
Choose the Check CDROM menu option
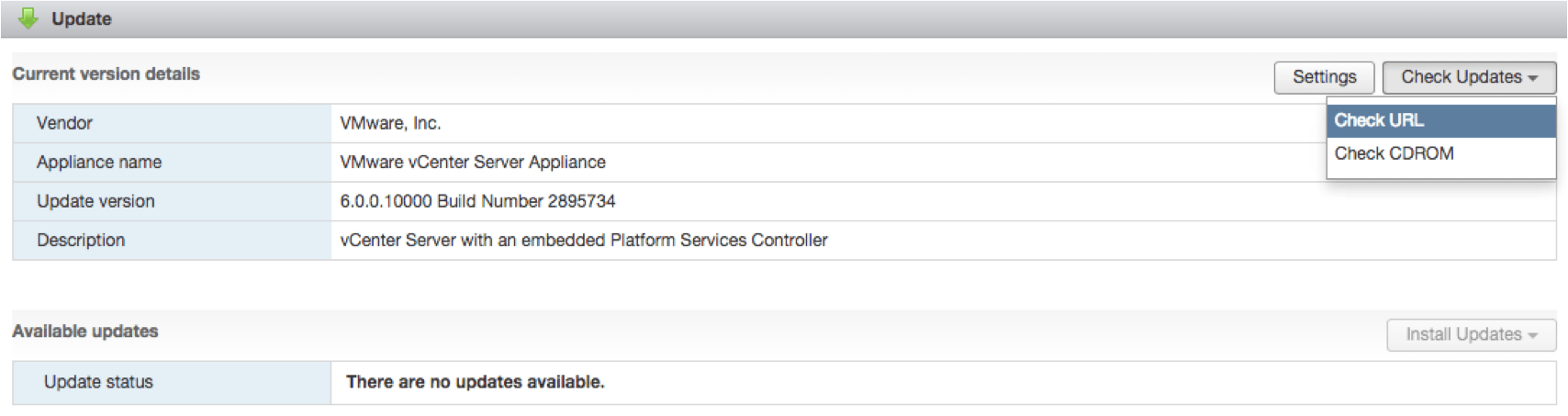tap(1394, 153)
